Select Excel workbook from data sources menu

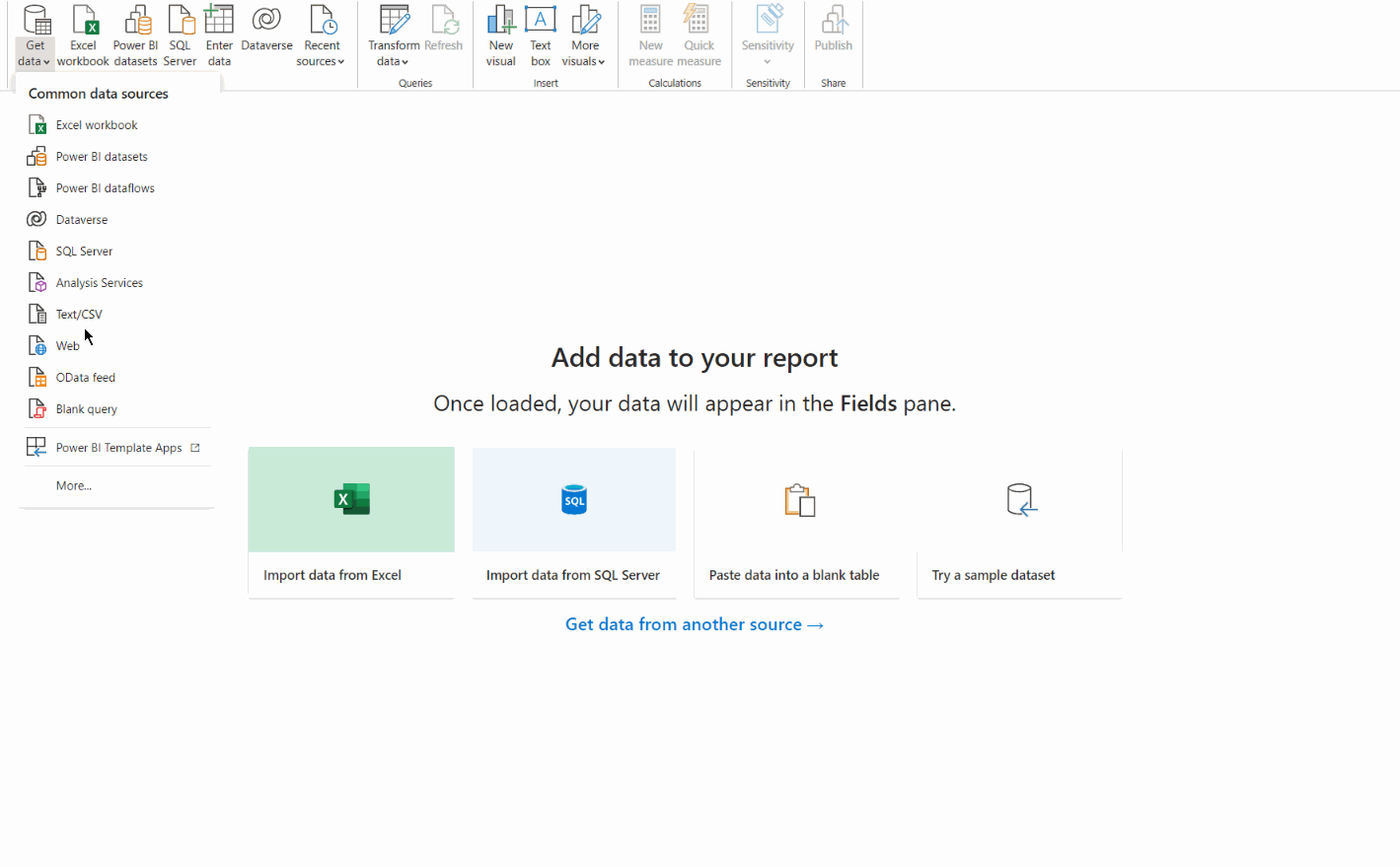pyautogui.click(x=116, y=125)
